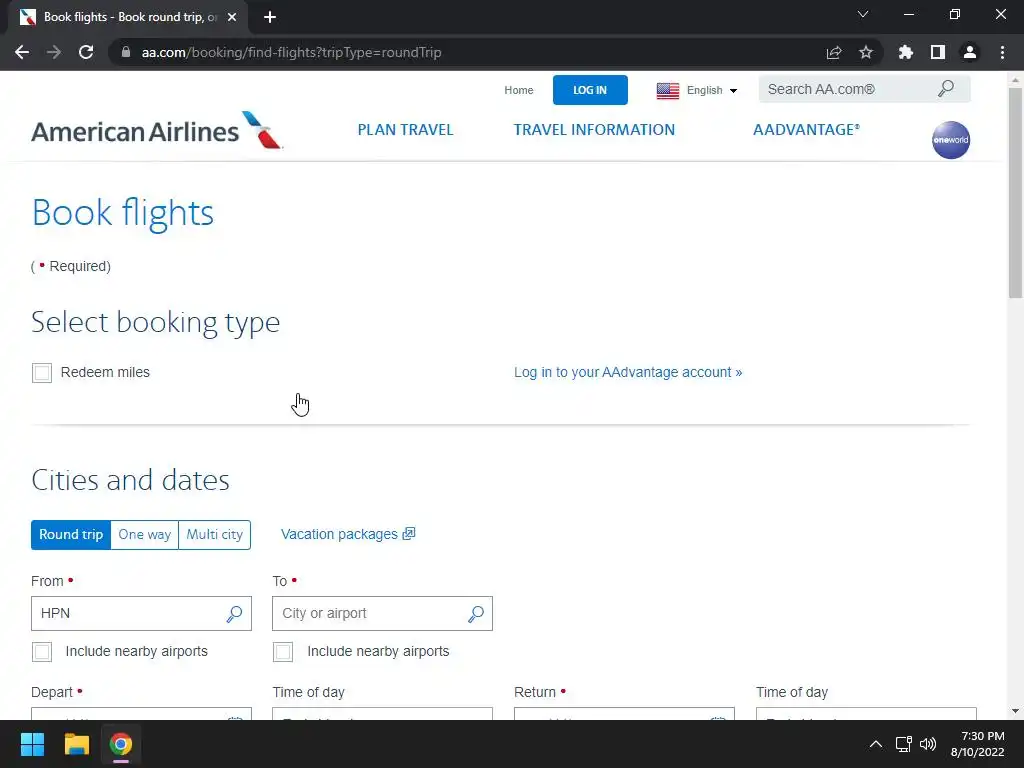This screenshot has width=1024, height=768.
Task: Click the American Airlines logo
Action: tap(157, 131)
